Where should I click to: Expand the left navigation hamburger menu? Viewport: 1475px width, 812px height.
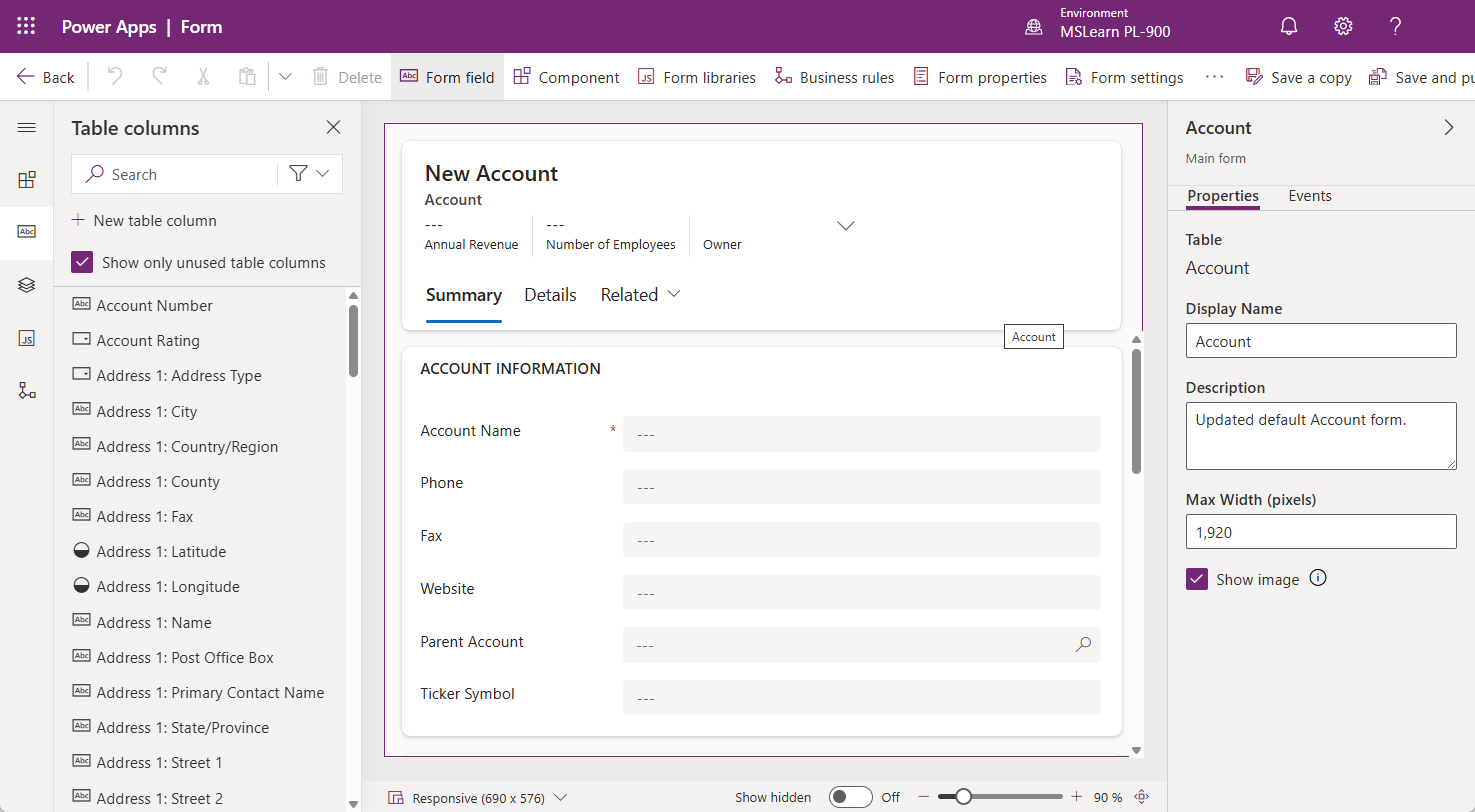pos(27,128)
